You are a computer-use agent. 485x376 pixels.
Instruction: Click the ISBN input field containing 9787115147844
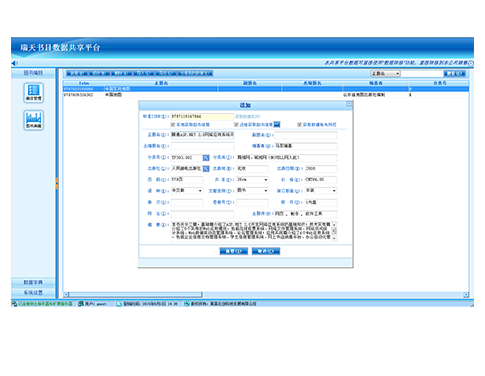point(202,116)
